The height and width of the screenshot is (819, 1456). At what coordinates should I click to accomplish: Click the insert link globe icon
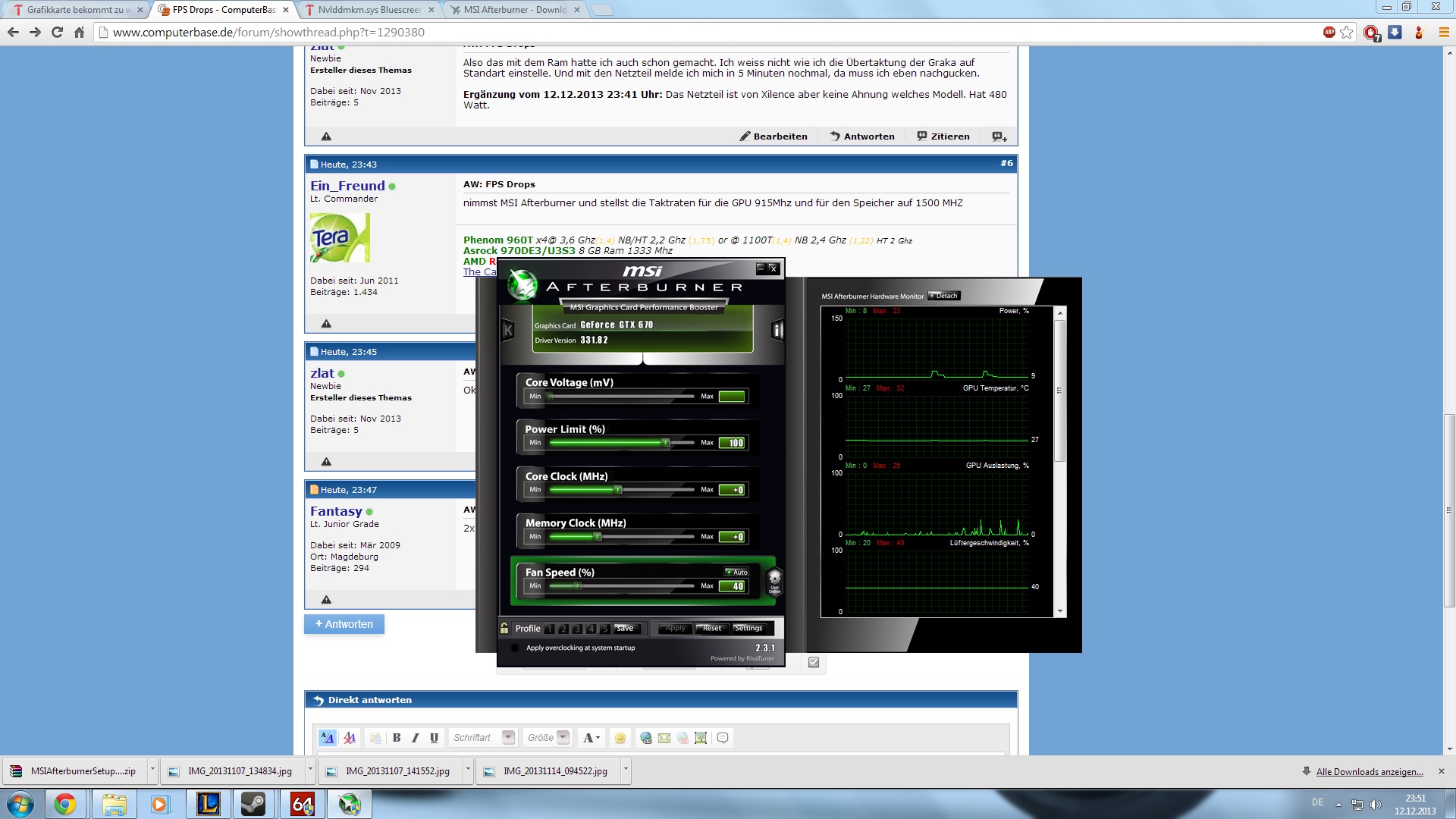(x=646, y=738)
